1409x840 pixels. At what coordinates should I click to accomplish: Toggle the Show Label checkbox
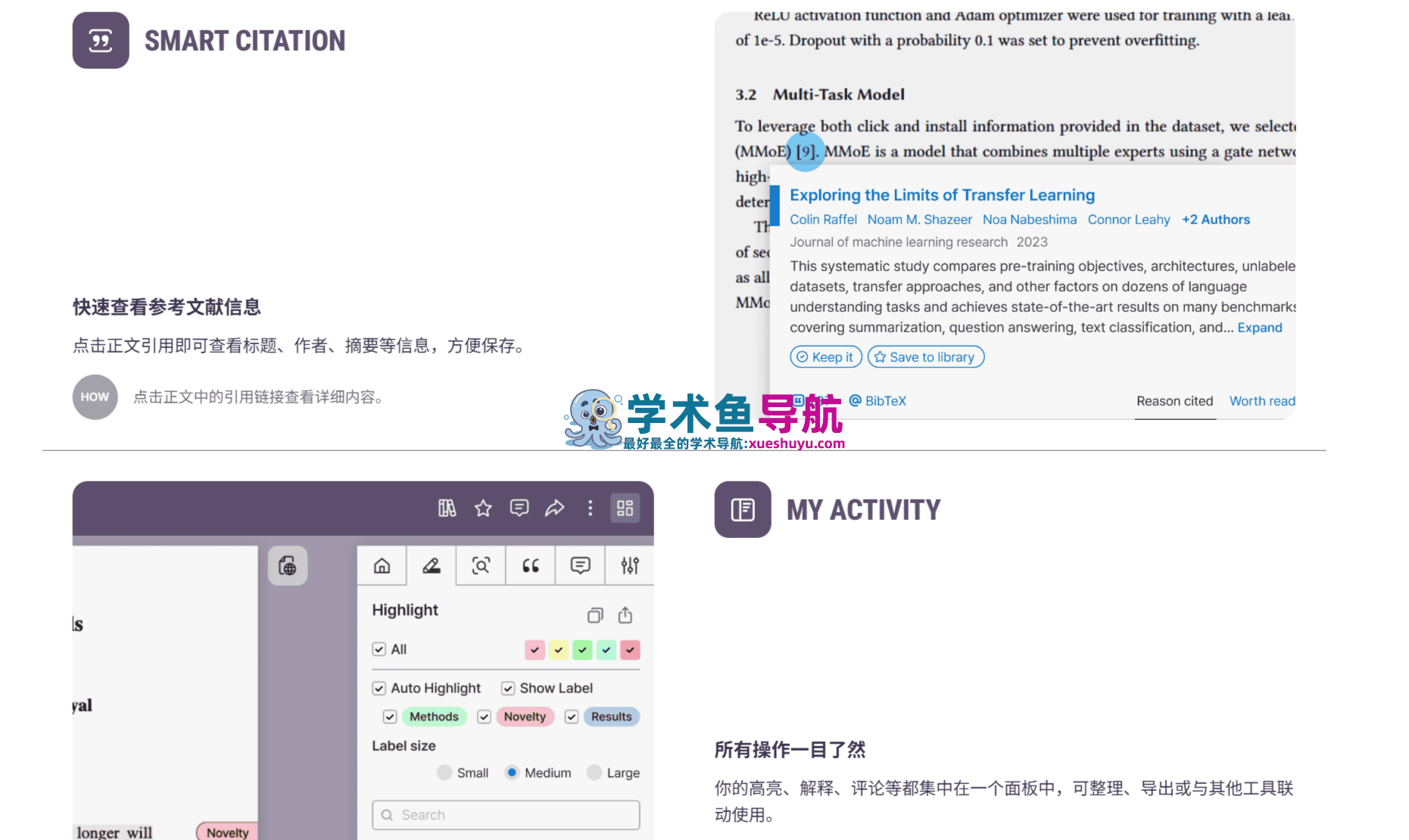click(x=508, y=688)
